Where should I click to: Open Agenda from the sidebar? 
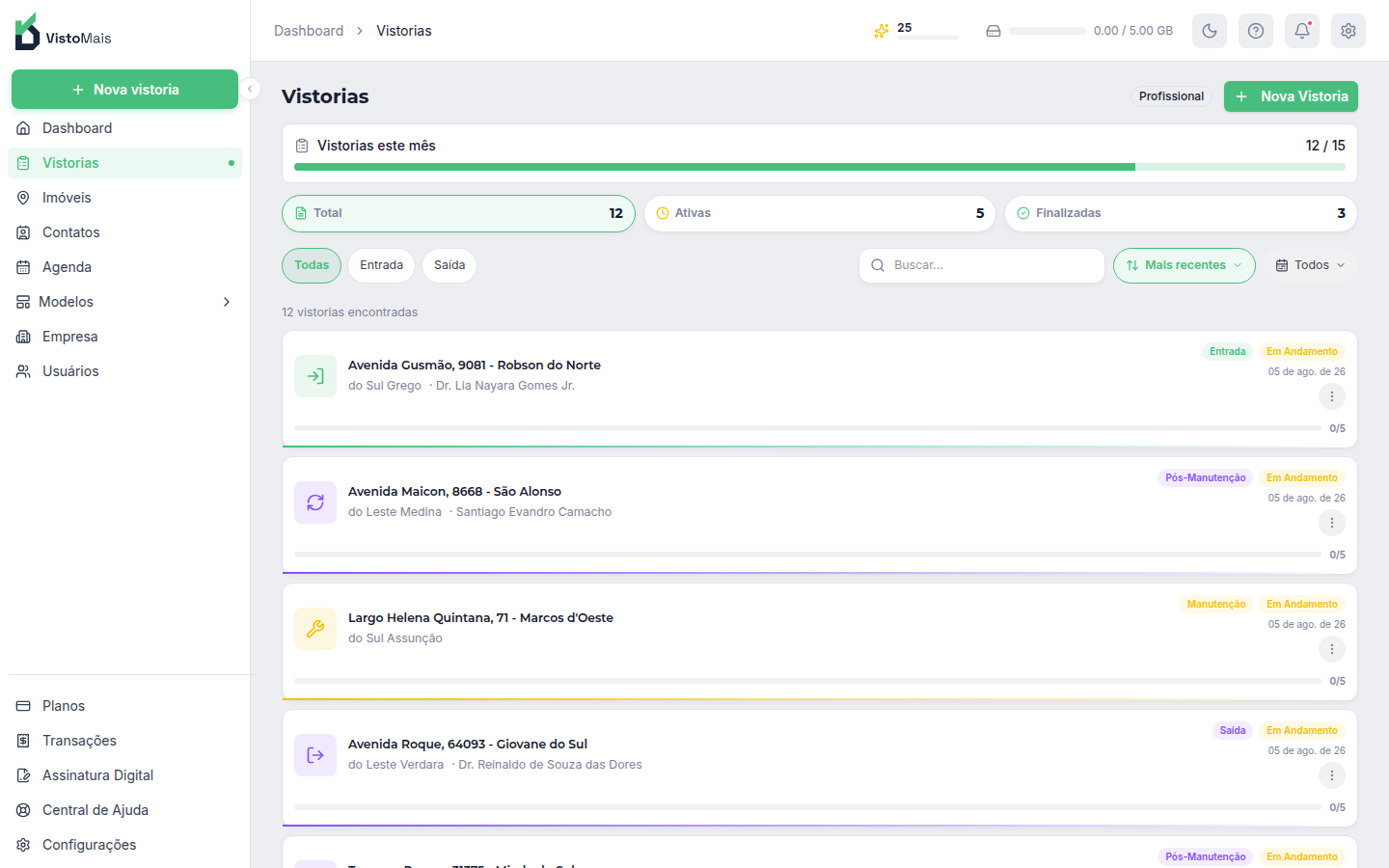pos(124,267)
